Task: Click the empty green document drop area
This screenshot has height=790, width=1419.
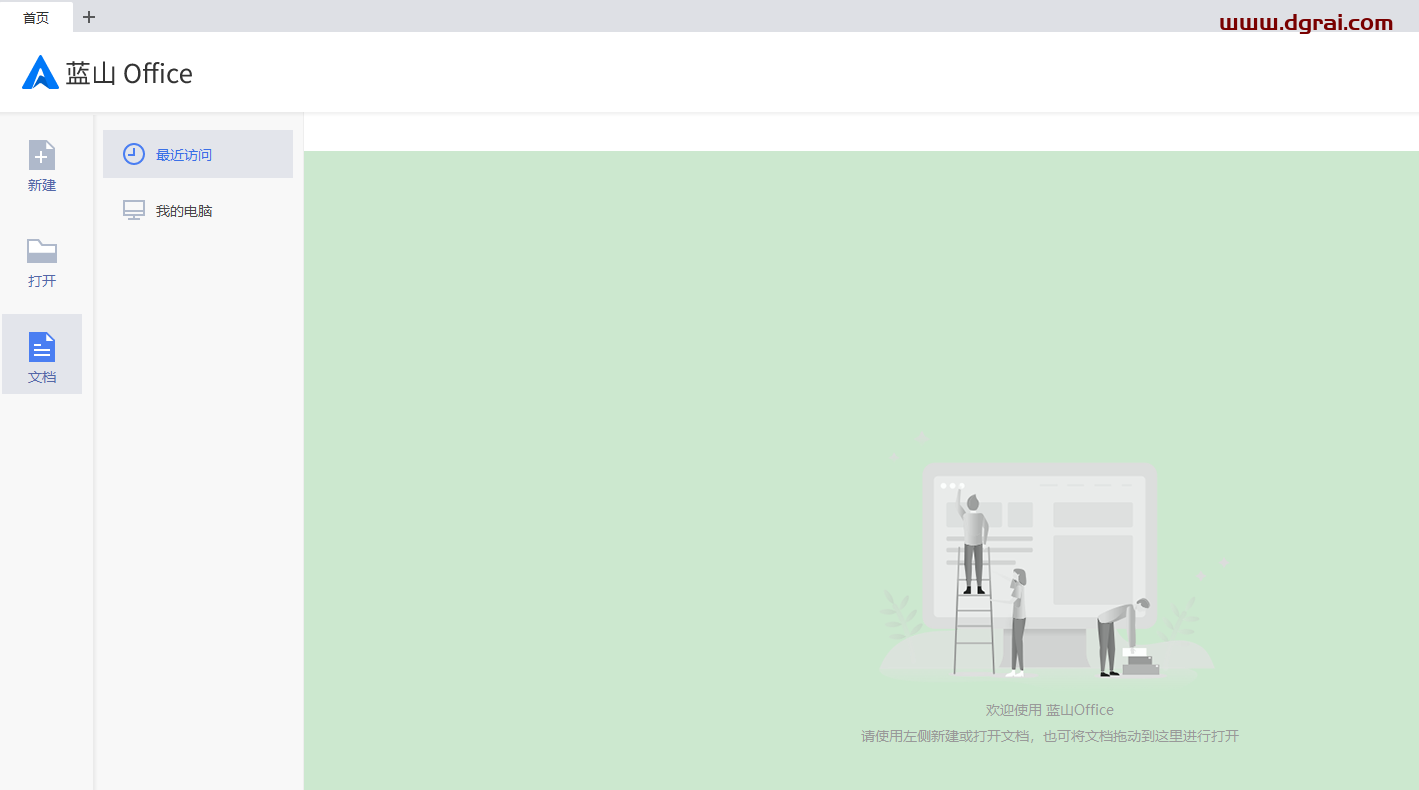Action: click(600, 400)
